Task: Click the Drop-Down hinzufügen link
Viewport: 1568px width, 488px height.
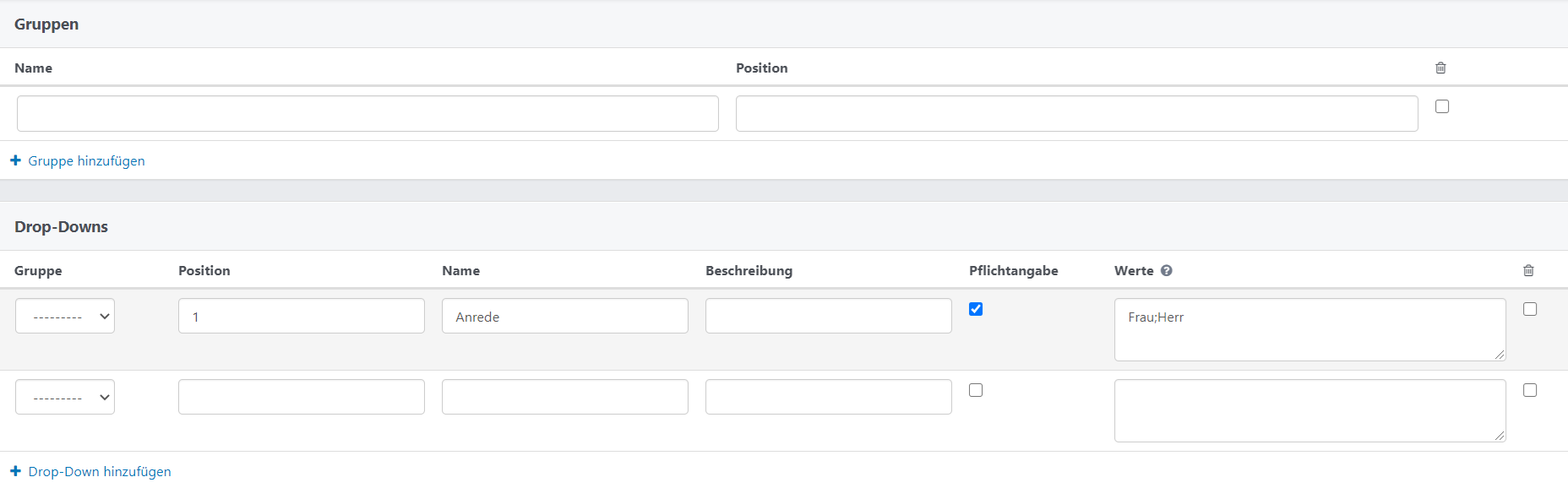Action: [100, 471]
